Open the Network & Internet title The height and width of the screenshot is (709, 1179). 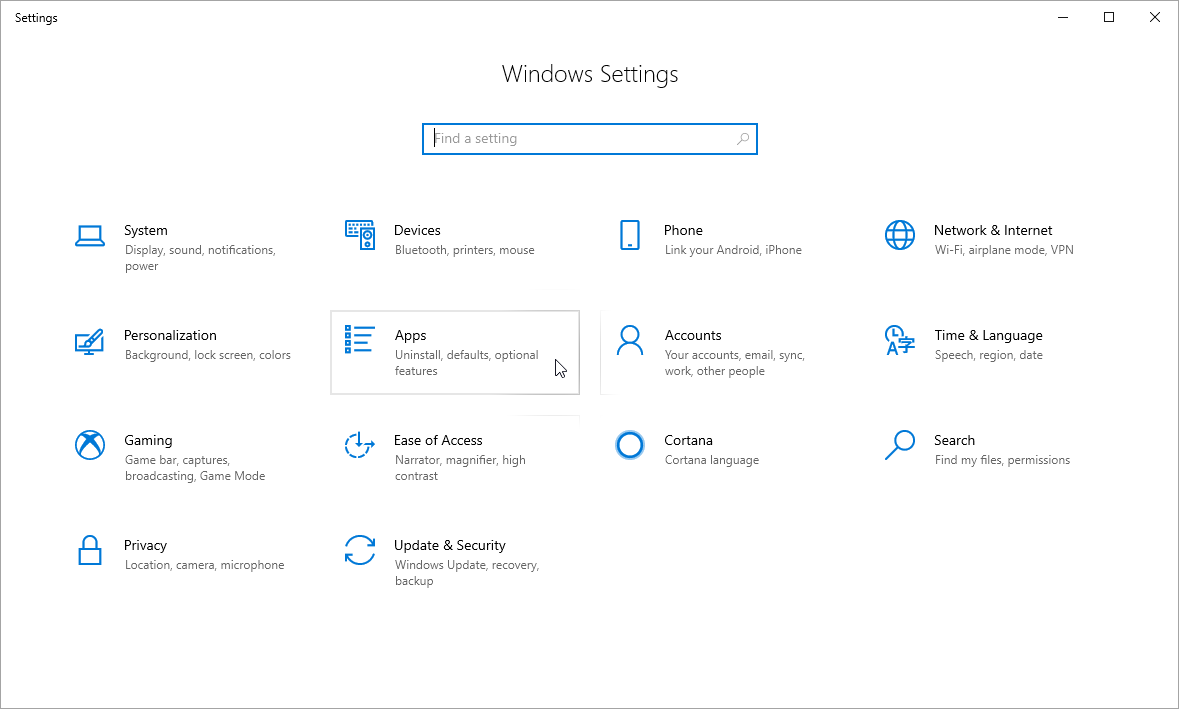coord(993,230)
